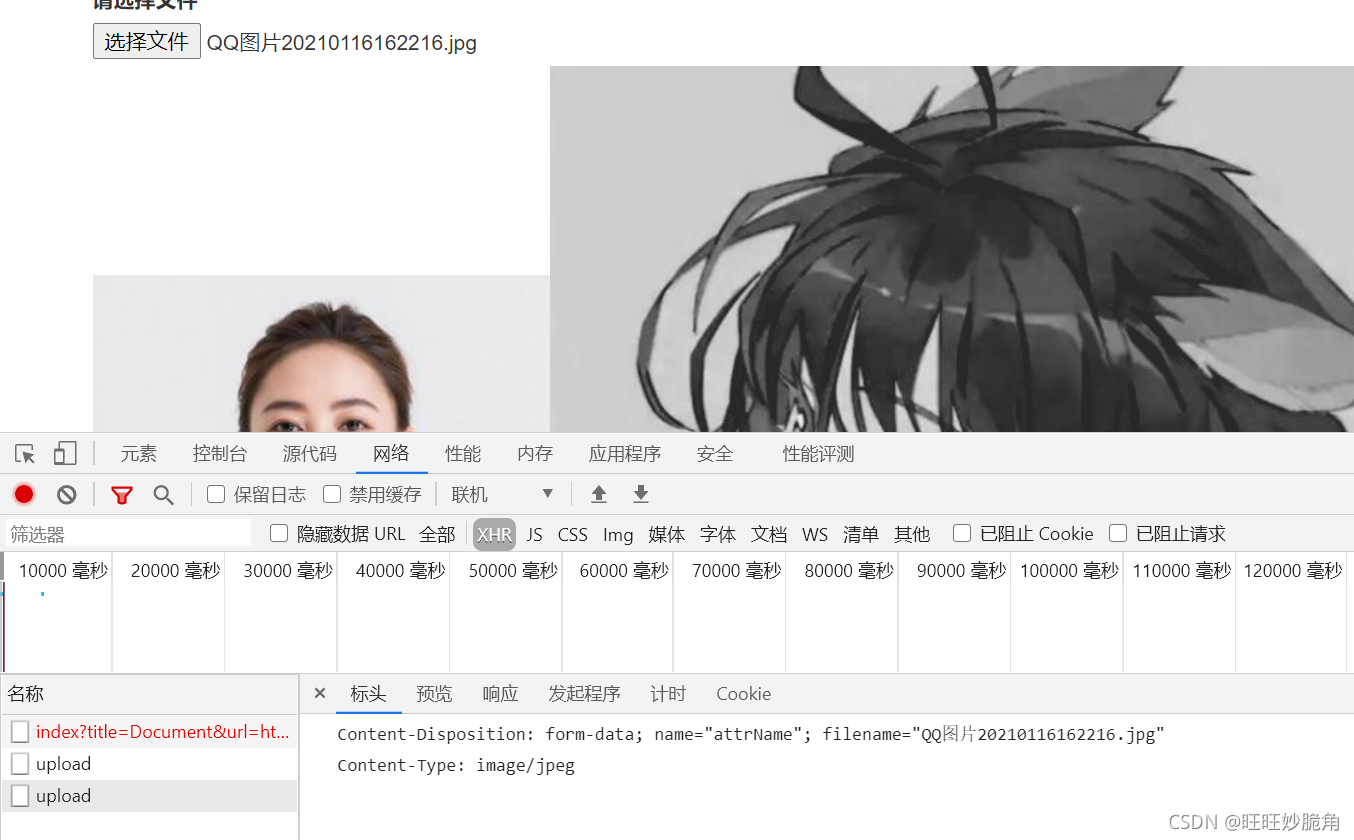Screen dimensions: 1354x840
Task: Click the Content-Type: image/jpeg line
Action: pyautogui.click(x=456, y=766)
